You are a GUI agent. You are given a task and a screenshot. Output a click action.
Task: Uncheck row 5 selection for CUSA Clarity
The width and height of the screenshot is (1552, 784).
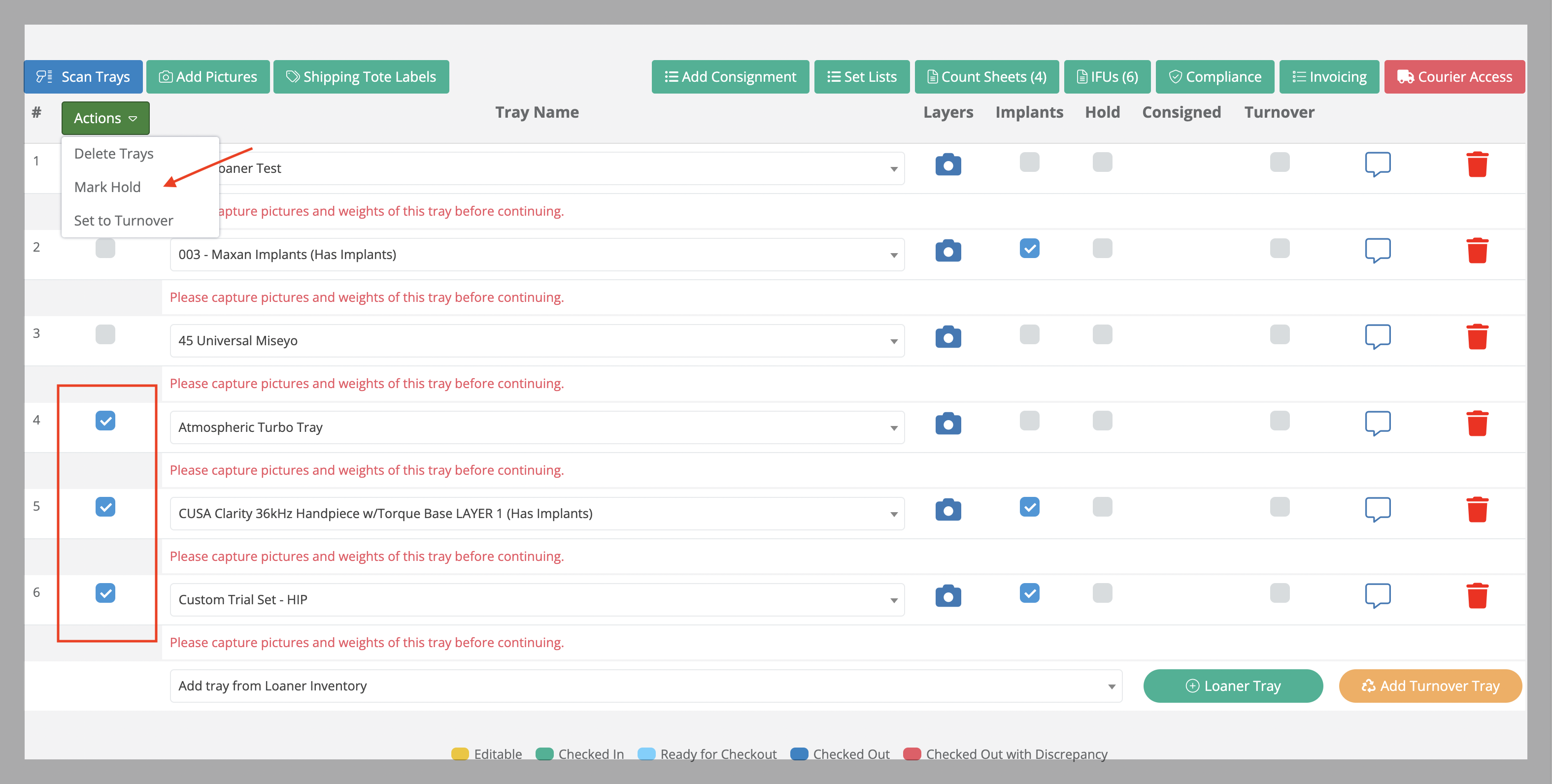pos(105,506)
